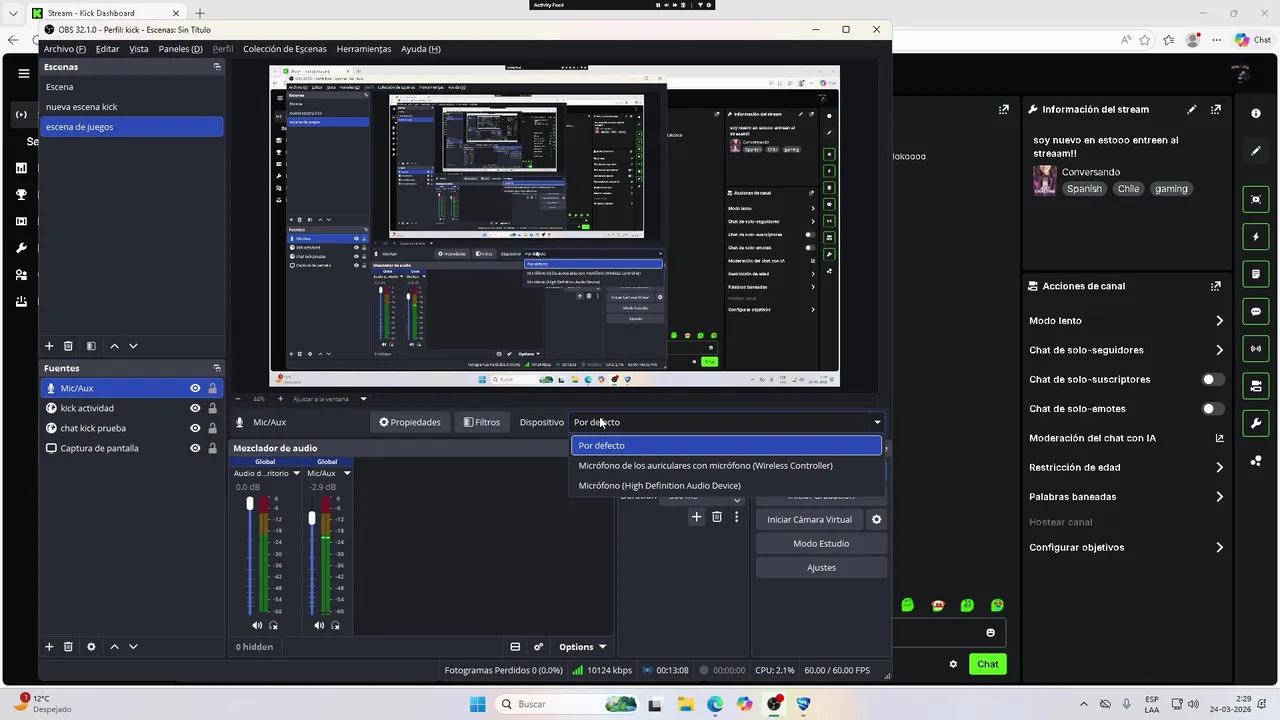Open chat bubble widget in Kick sidebar
The width and height of the screenshot is (1280, 720).
point(1256,312)
